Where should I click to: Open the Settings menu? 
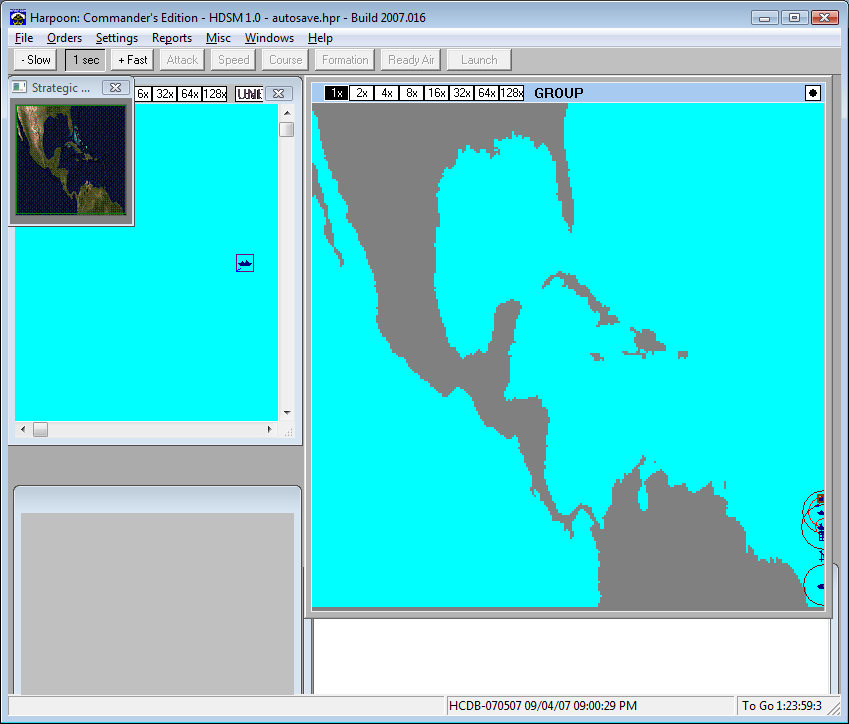tap(117, 38)
